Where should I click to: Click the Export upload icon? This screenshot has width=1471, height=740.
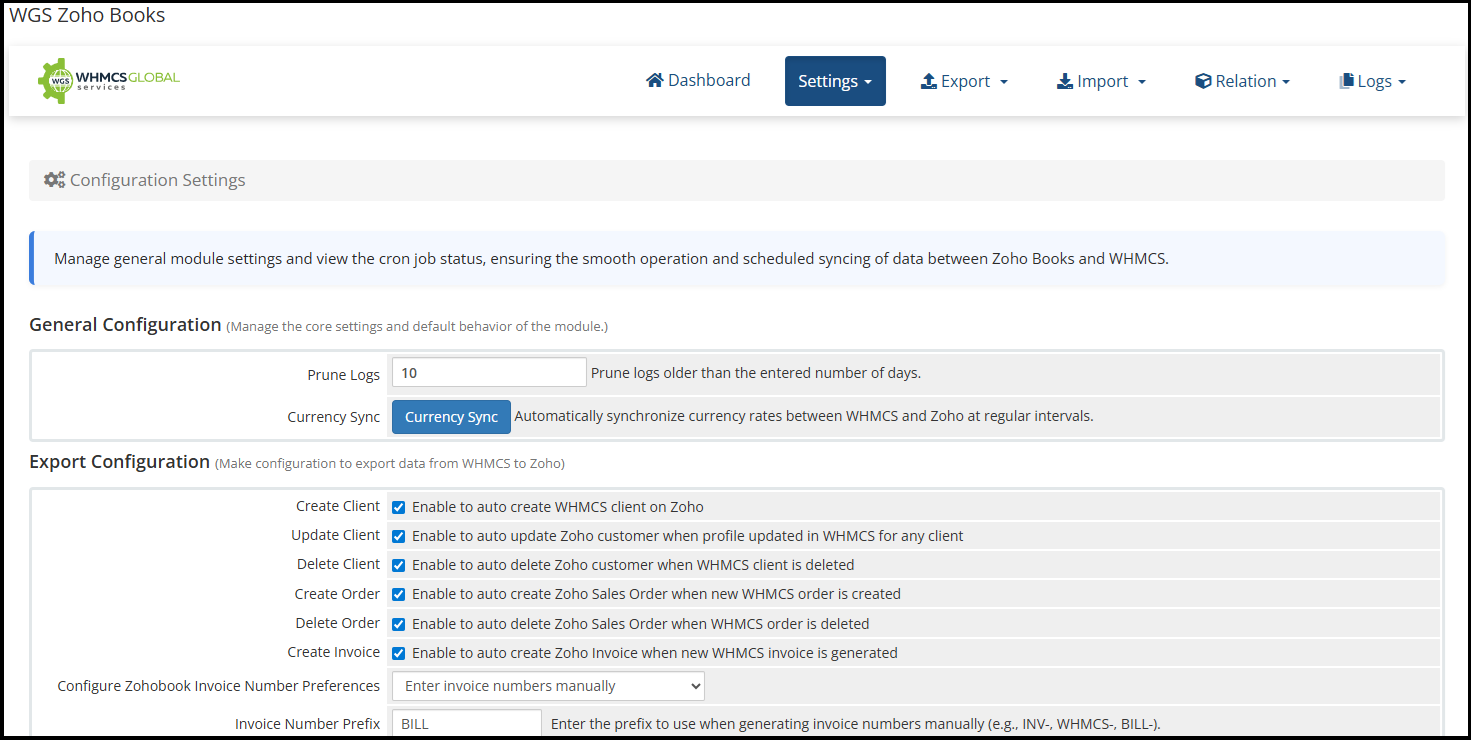point(928,82)
